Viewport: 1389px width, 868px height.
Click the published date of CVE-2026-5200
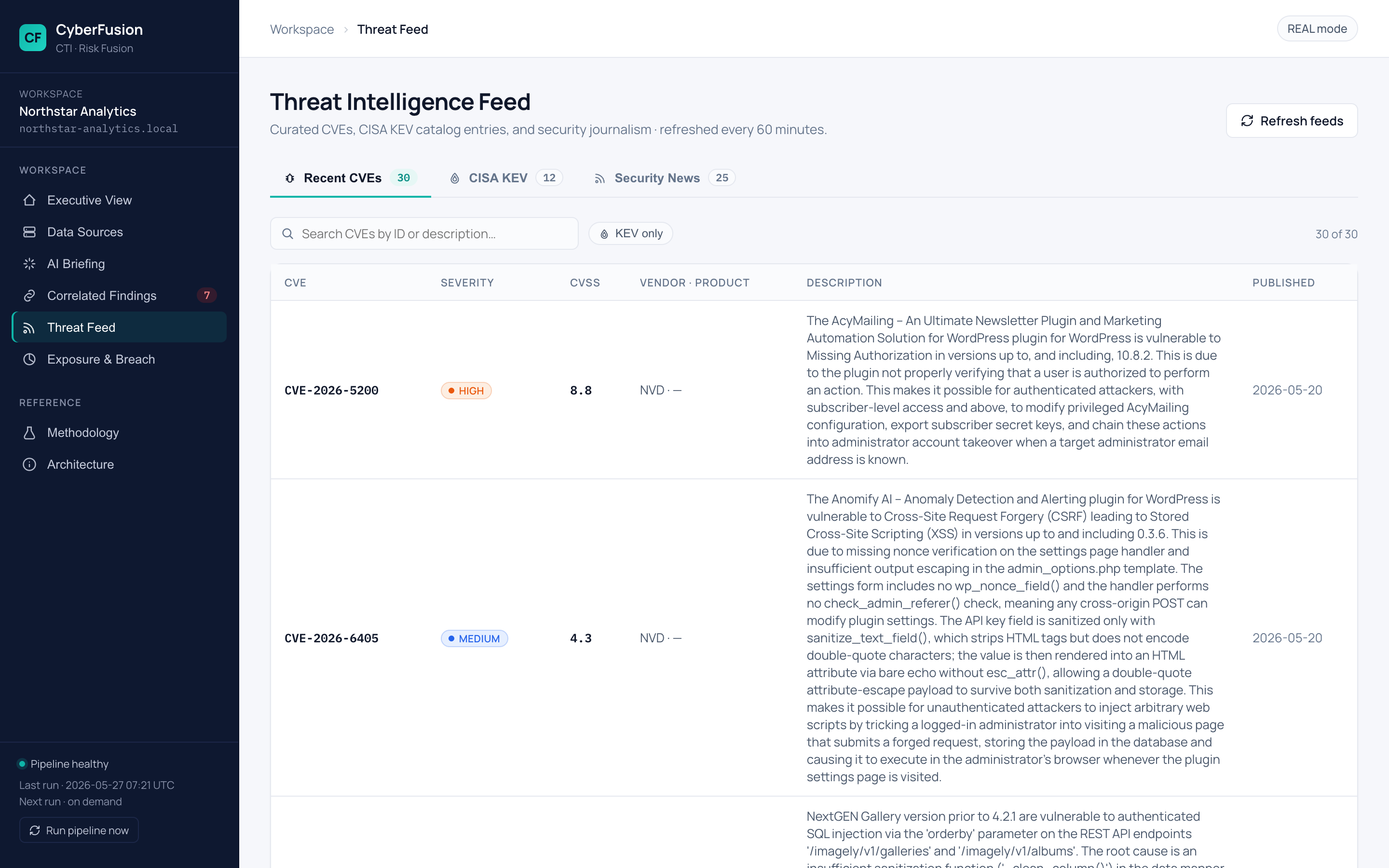[1287, 391]
